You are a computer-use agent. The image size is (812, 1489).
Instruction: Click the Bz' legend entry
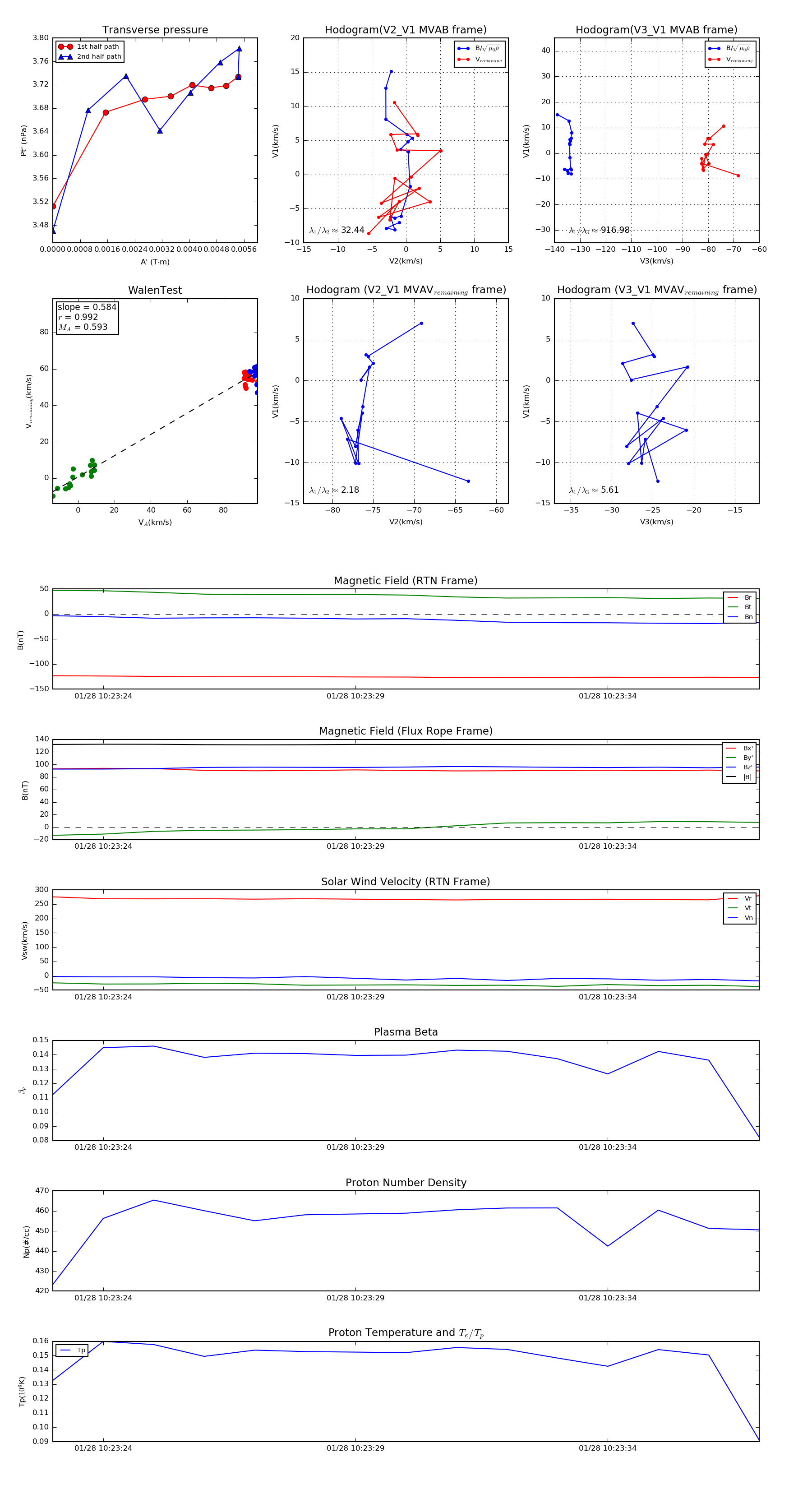point(739,767)
